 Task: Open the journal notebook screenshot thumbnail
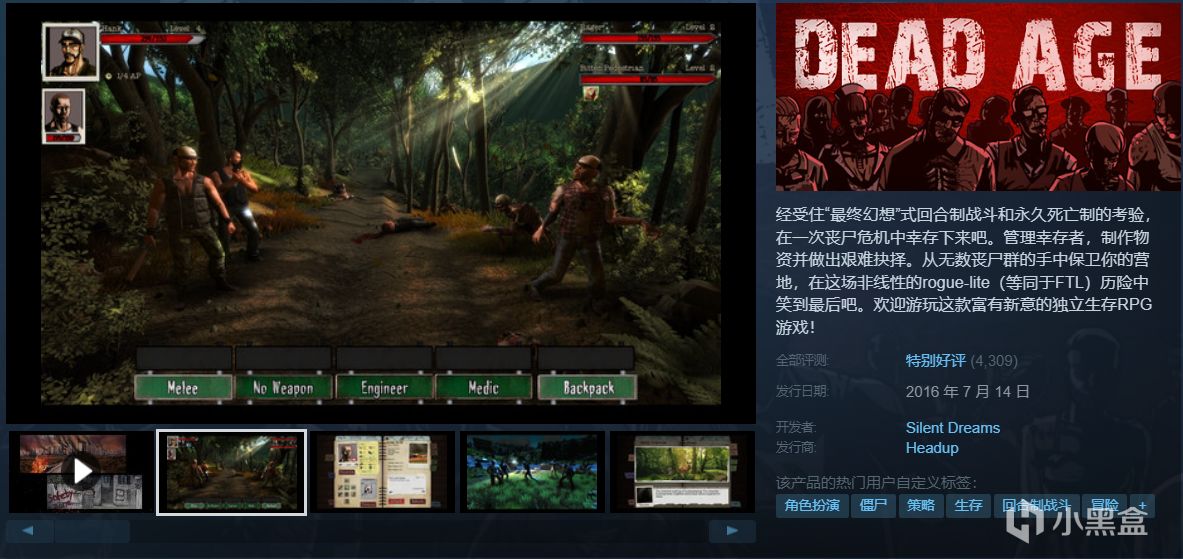(383, 471)
